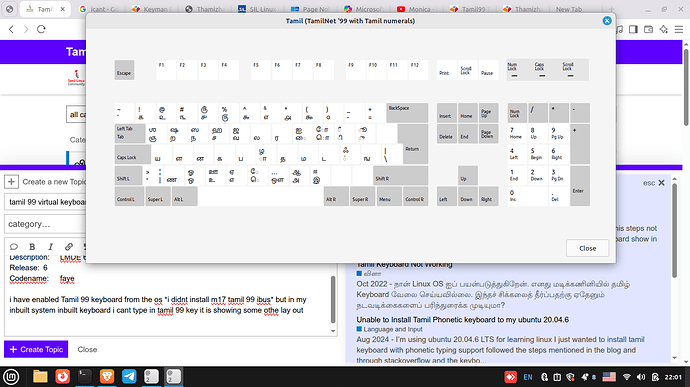Click the Shift L key in the layout
The image size is (690, 387).
point(128,175)
